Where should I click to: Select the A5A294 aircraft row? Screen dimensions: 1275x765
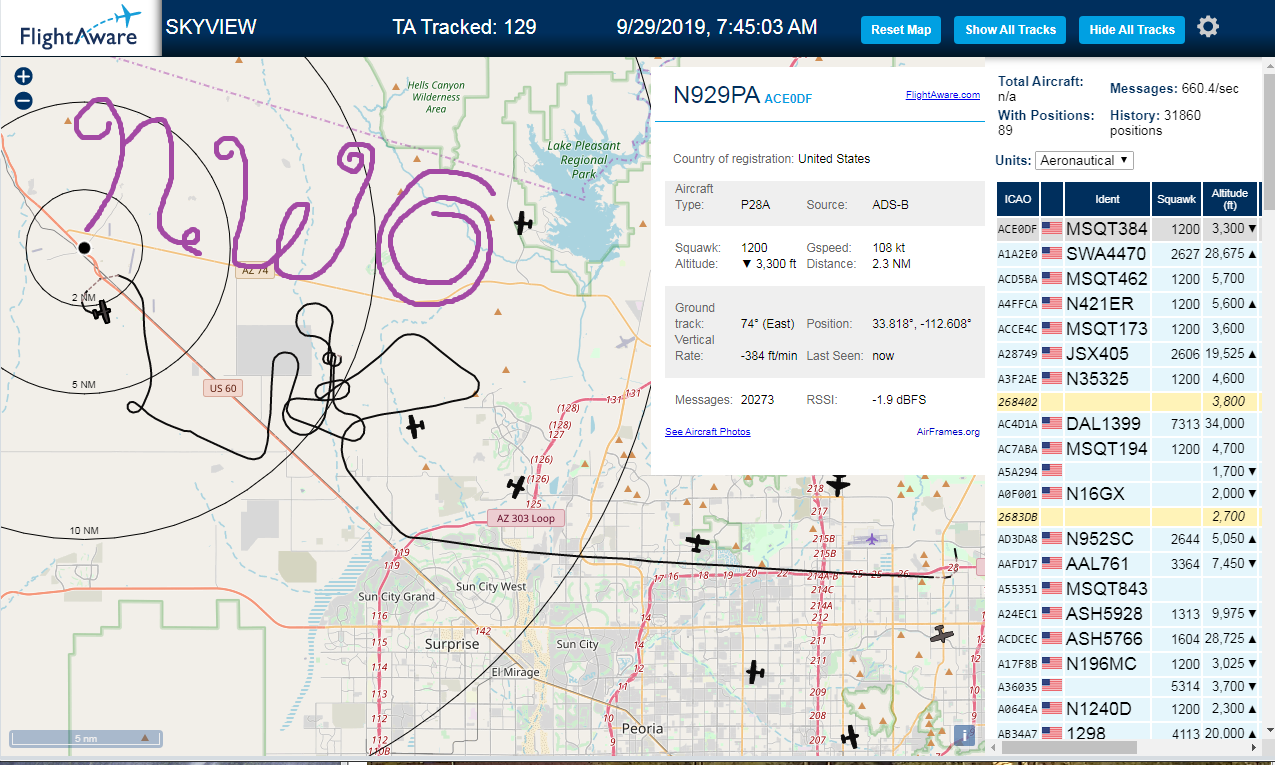click(x=1127, y=471)
